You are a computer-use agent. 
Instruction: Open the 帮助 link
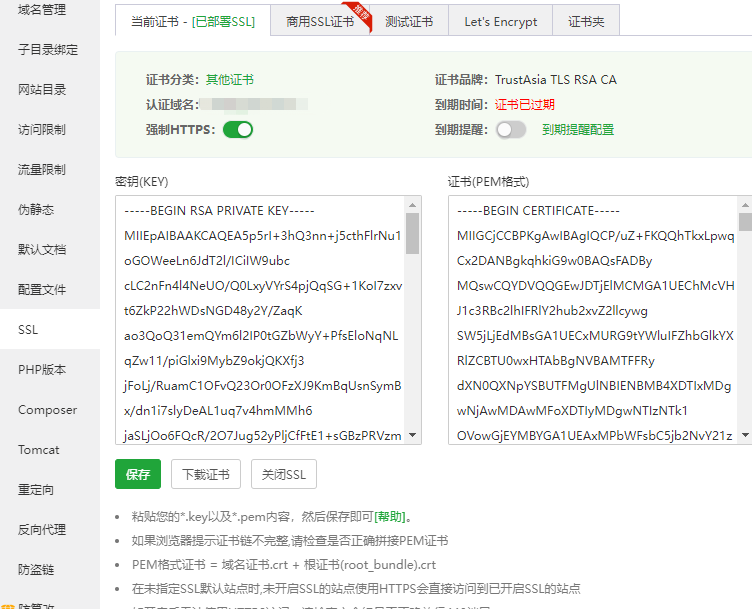click(x=390, y=516)
